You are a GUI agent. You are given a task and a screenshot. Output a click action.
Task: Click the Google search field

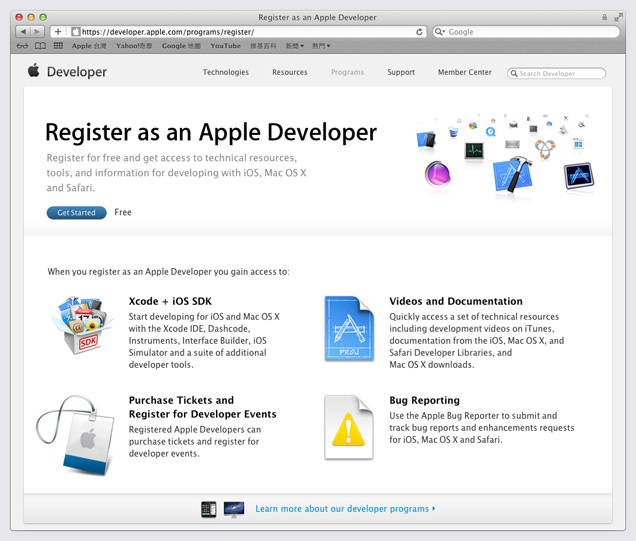pyautogui.click(x=526, y=32)
